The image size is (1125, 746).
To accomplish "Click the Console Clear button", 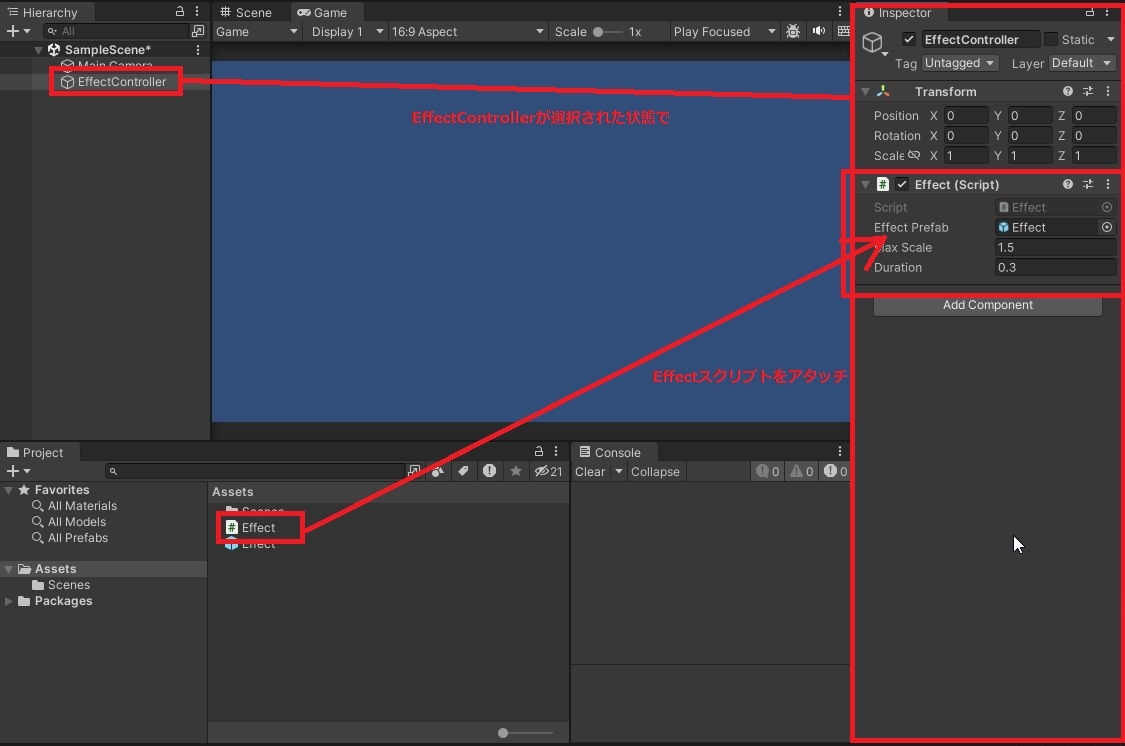I will pos(590,471).
